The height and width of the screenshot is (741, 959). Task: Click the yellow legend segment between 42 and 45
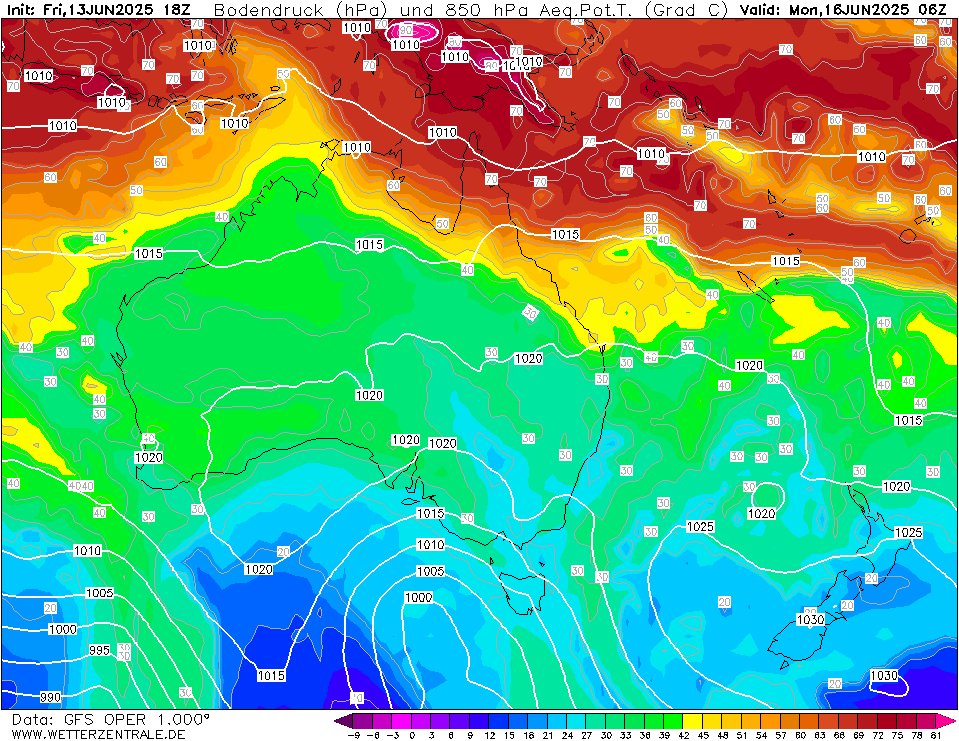693,721
